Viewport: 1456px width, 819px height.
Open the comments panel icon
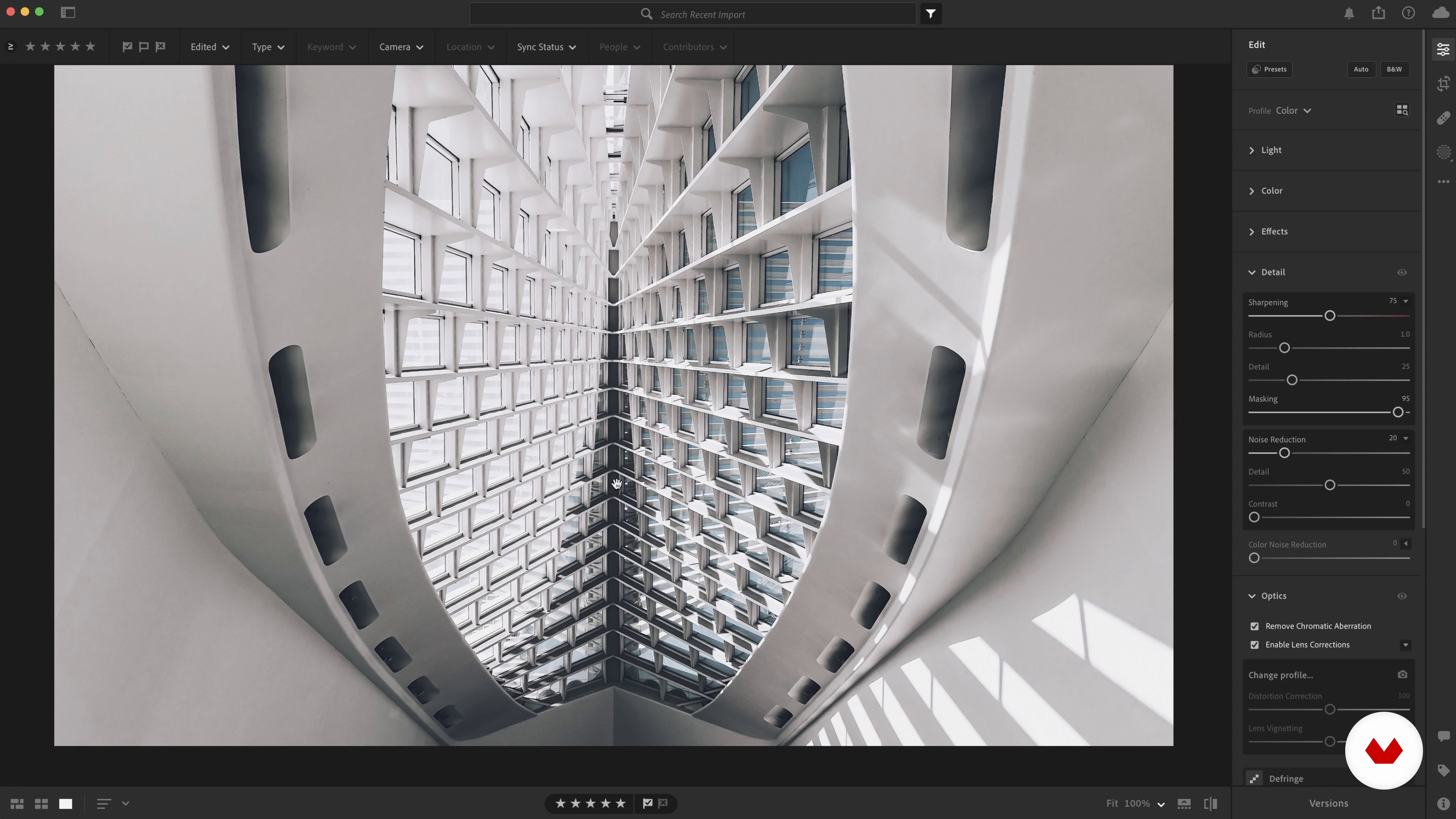point(1443,736)
